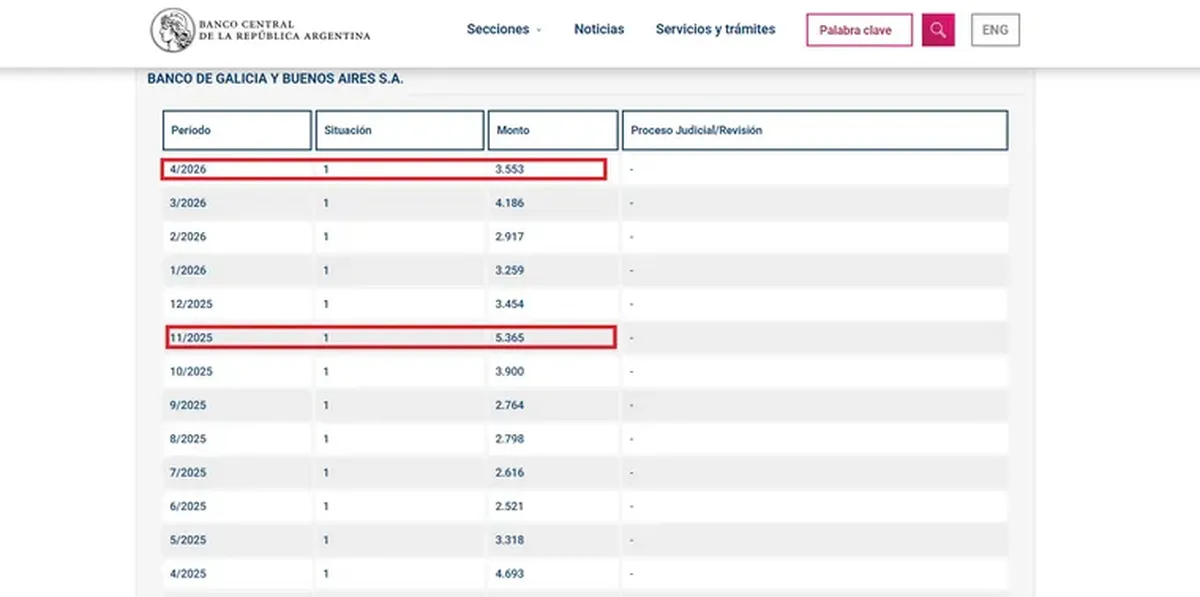Click amount 3.259 in the table
Viewport: 1200px width, 597px height.
(509, 270)
